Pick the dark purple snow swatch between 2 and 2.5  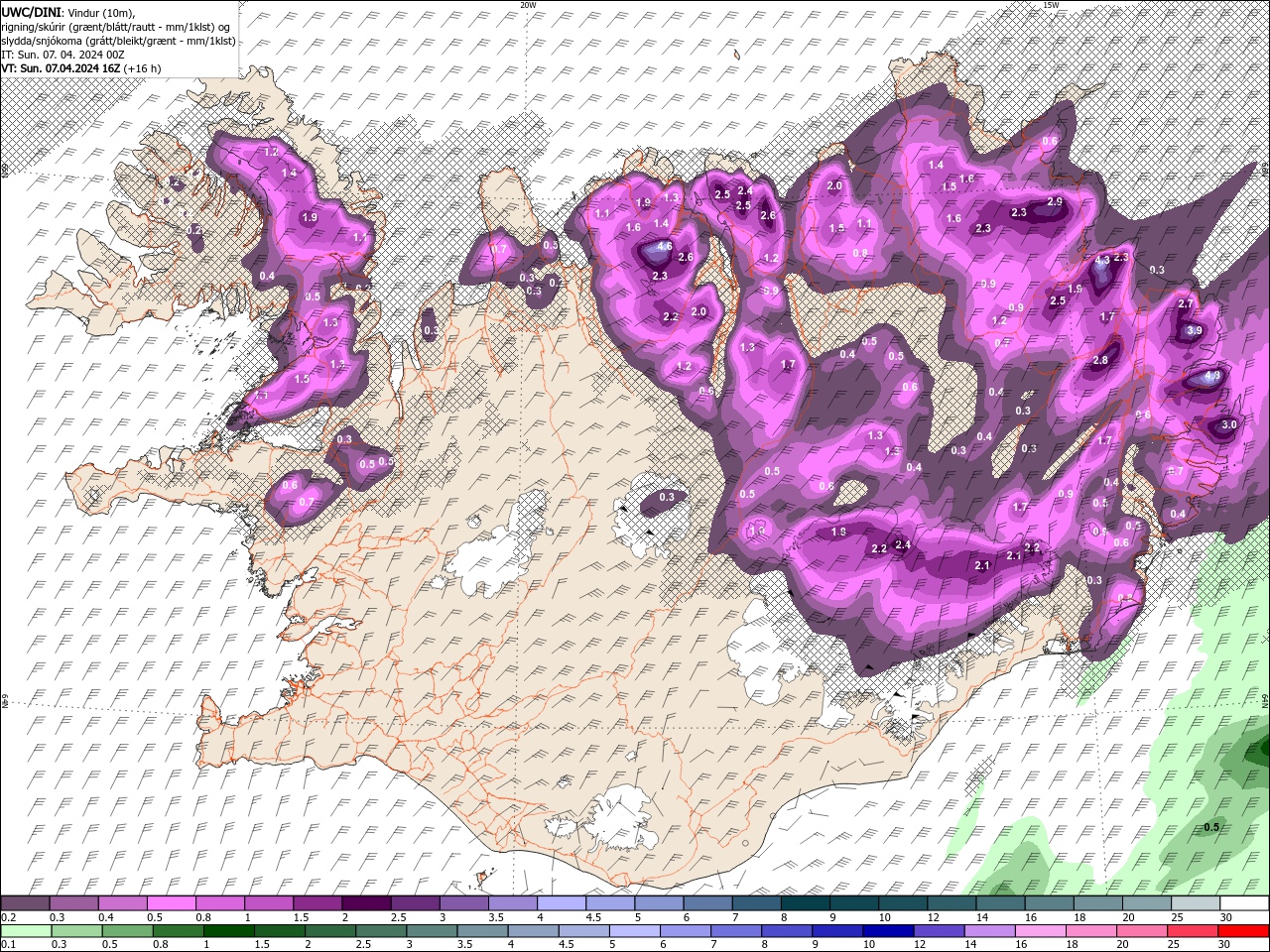point(366,903)
